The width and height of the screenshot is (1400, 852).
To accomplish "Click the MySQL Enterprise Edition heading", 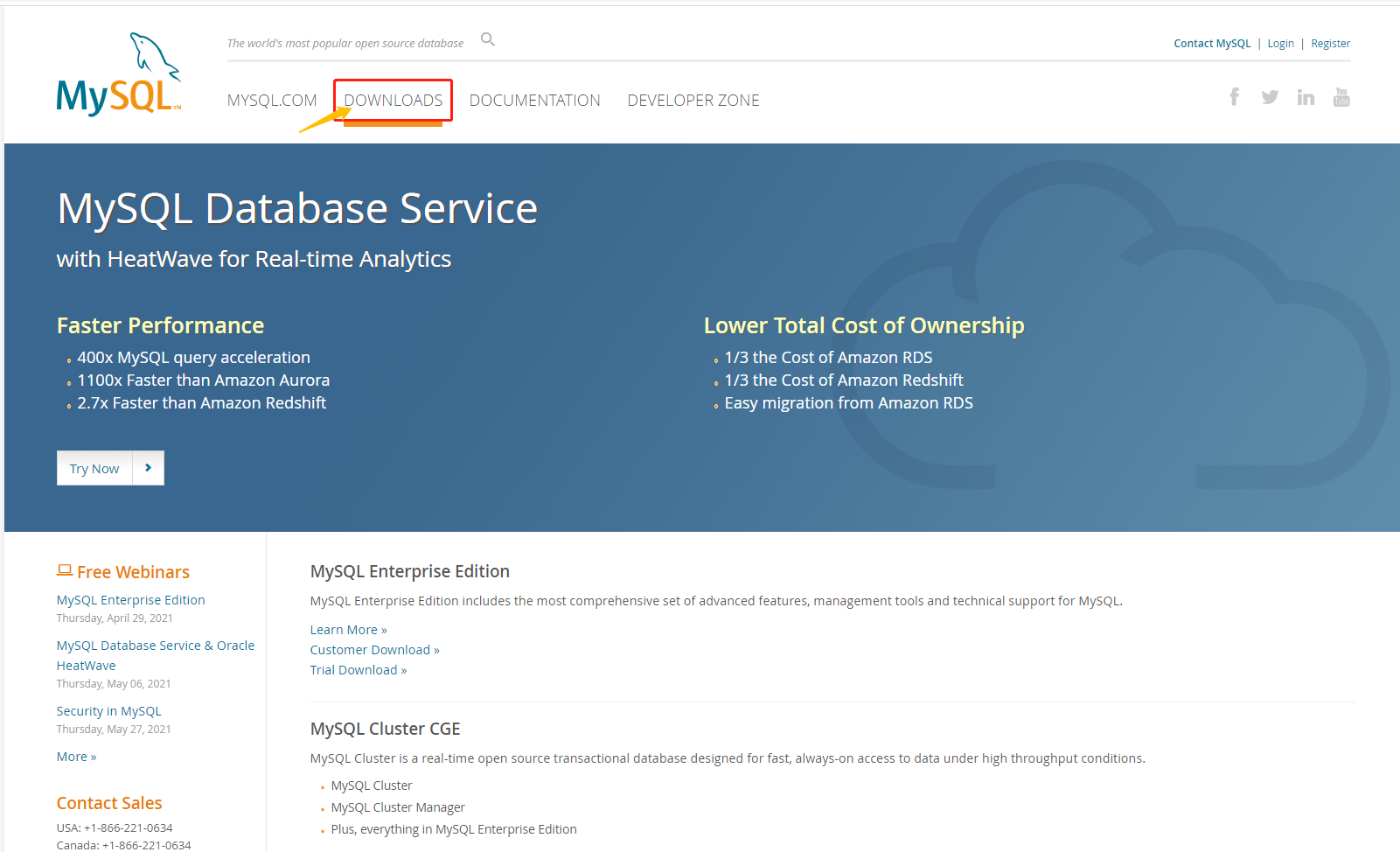I will click(x=410, y=571).
